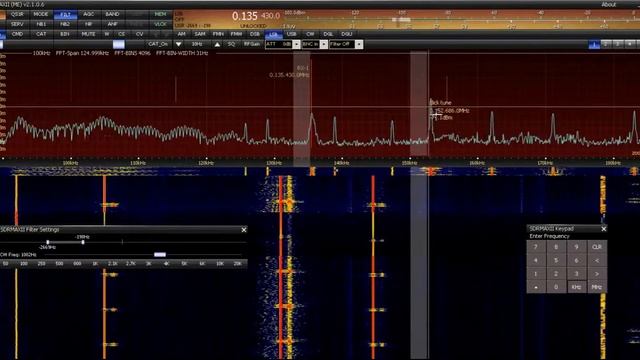Click the keypad backspace '<' key

[x=597, y=260]
